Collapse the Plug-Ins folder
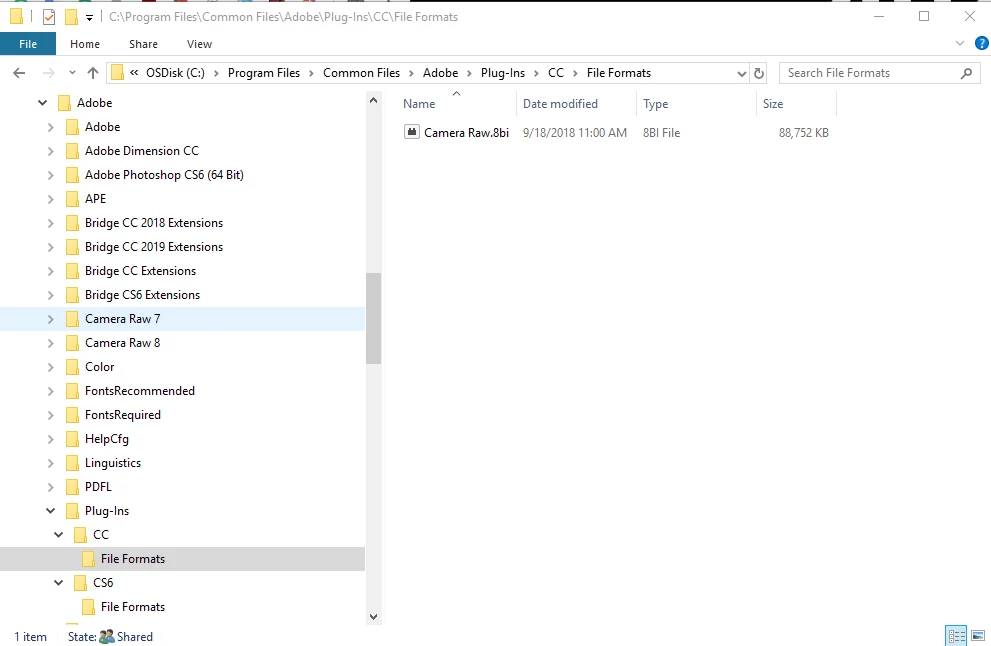Image resolution: width=991 pixels, height=646 pixels. [x=51, y=511]
